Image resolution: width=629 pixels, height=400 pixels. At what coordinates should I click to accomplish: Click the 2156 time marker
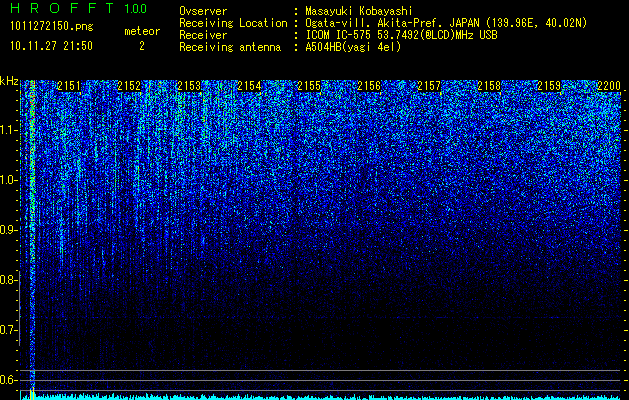coord(369,86)
